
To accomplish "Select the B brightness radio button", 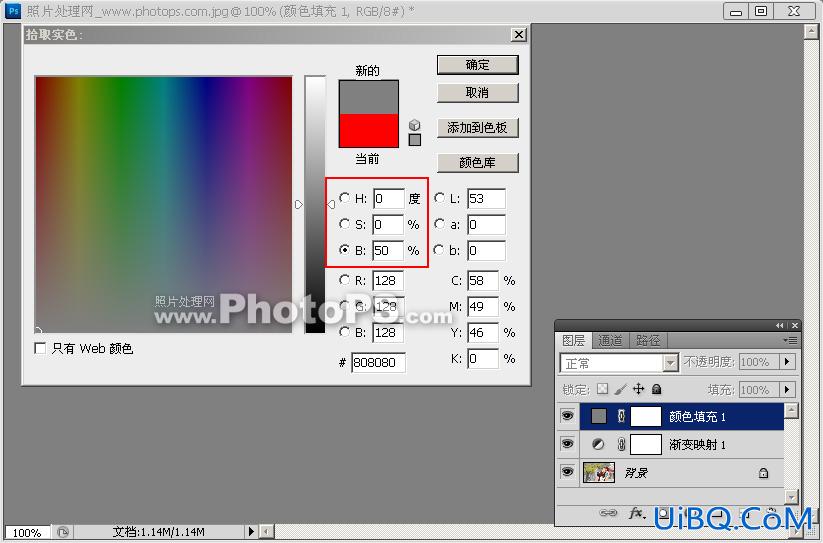I will 344,250.
